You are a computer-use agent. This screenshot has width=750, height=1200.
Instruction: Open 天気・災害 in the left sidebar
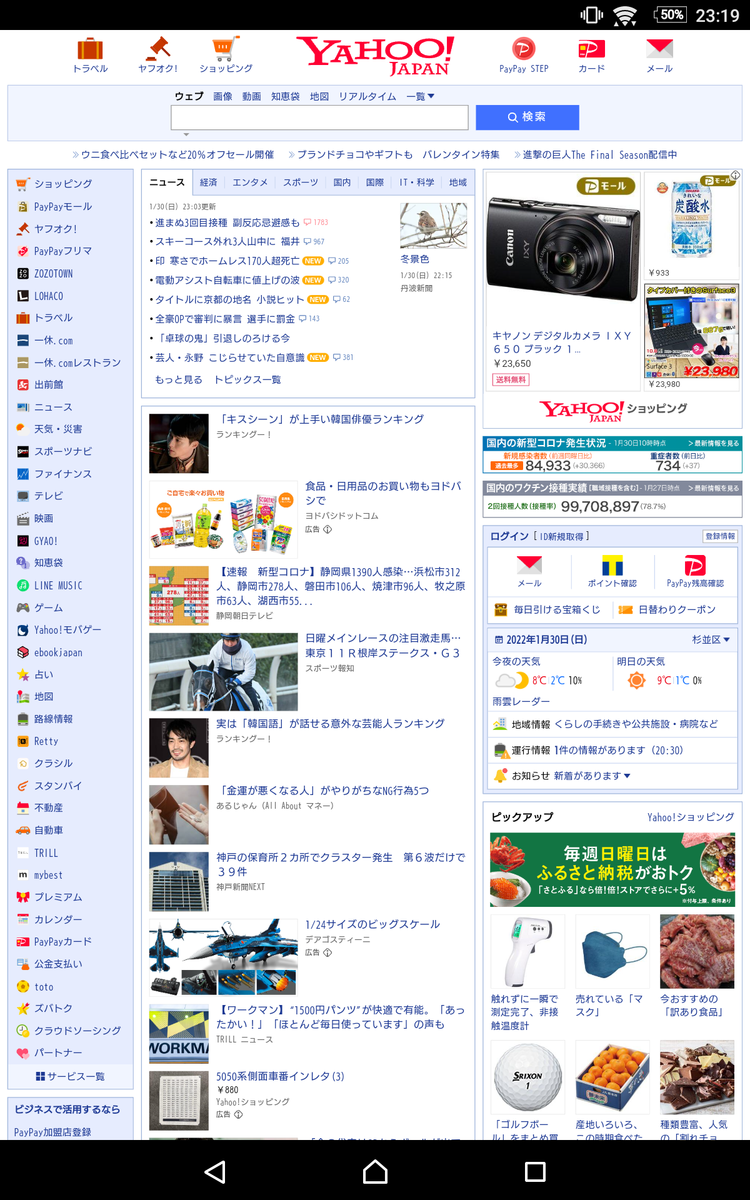(58, 429)
